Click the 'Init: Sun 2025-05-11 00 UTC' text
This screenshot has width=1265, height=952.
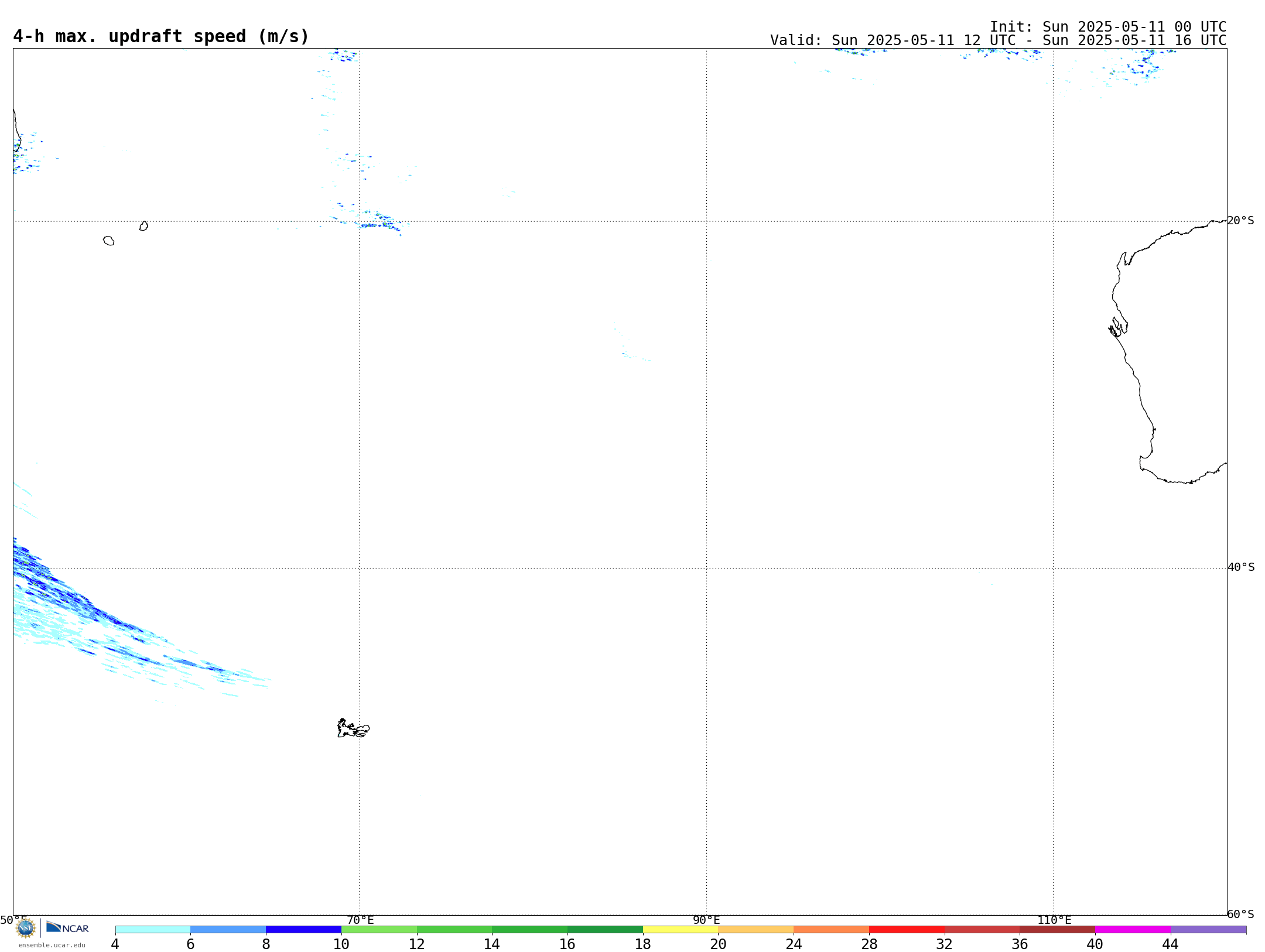tap(1108, 27)
